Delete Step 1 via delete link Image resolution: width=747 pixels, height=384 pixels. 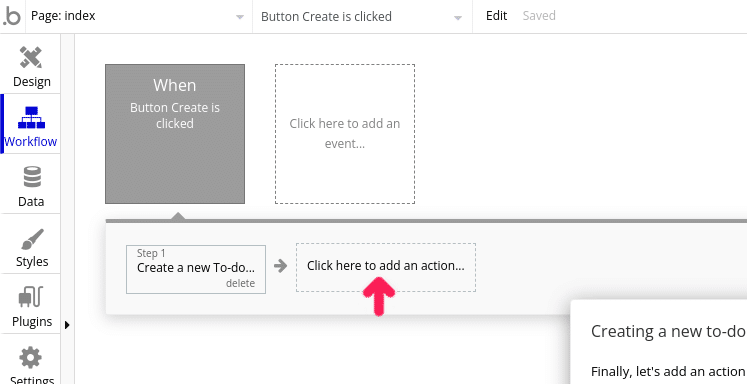[x=240, y=283]
